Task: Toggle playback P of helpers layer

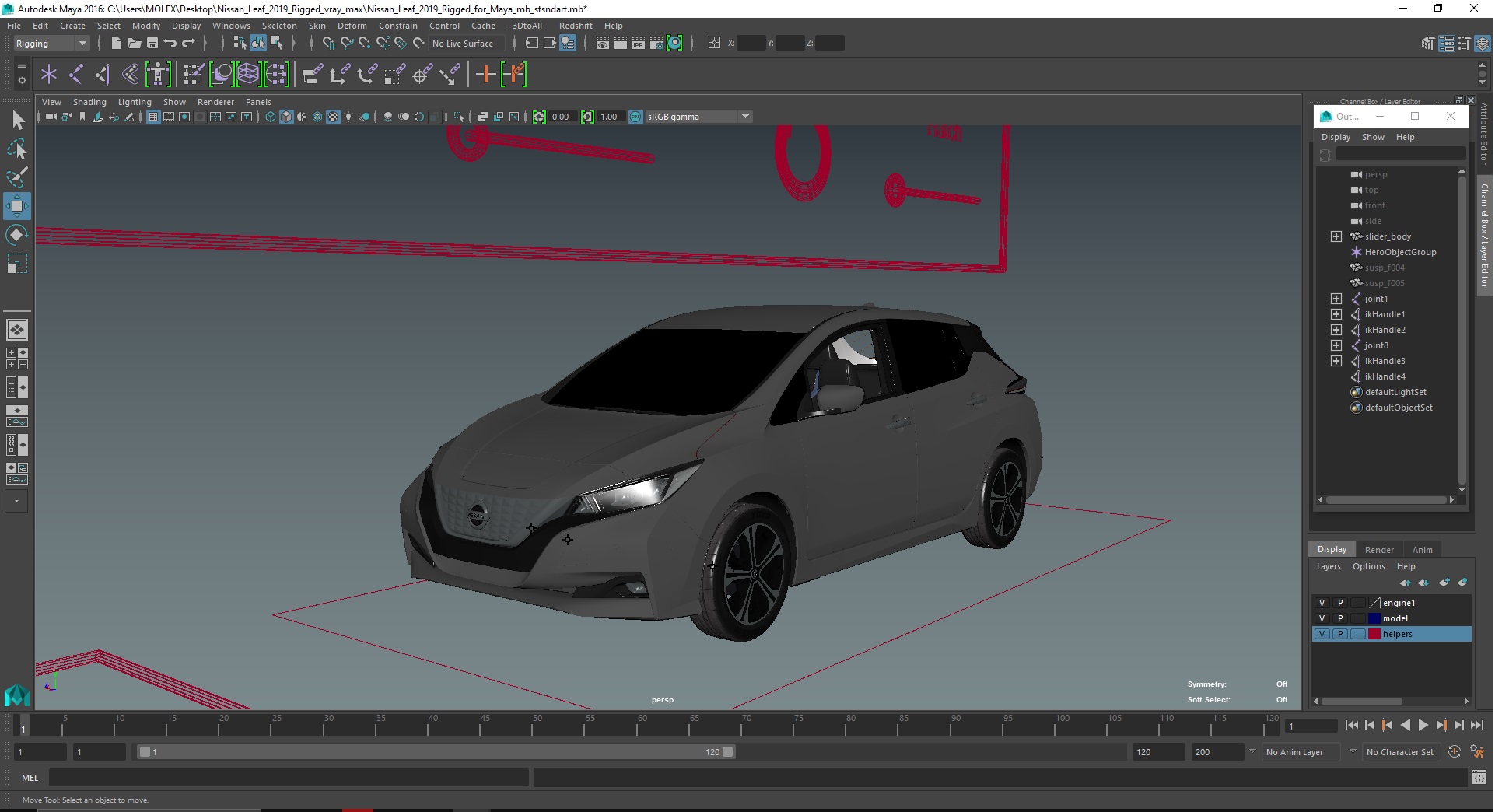Action: point(1339,634)
